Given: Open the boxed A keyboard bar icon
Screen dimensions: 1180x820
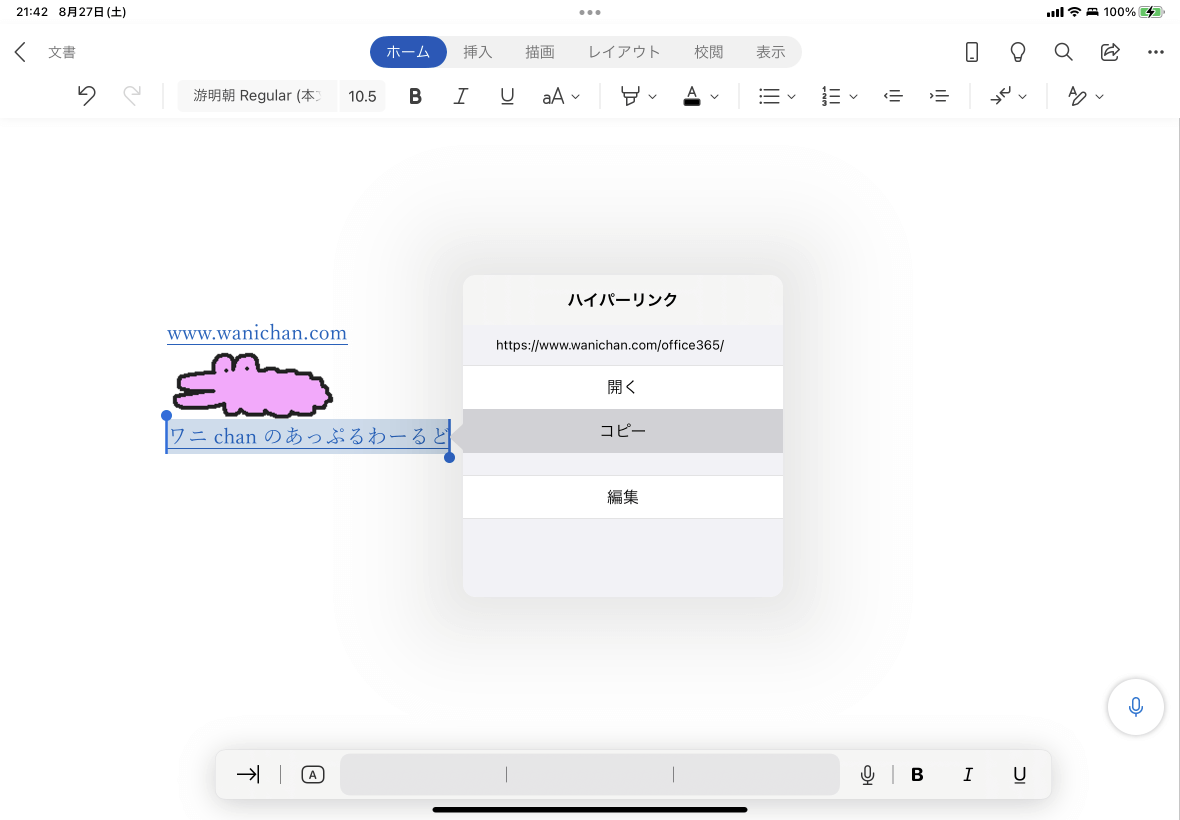Looking at the screenshot, I should [312, 774].
